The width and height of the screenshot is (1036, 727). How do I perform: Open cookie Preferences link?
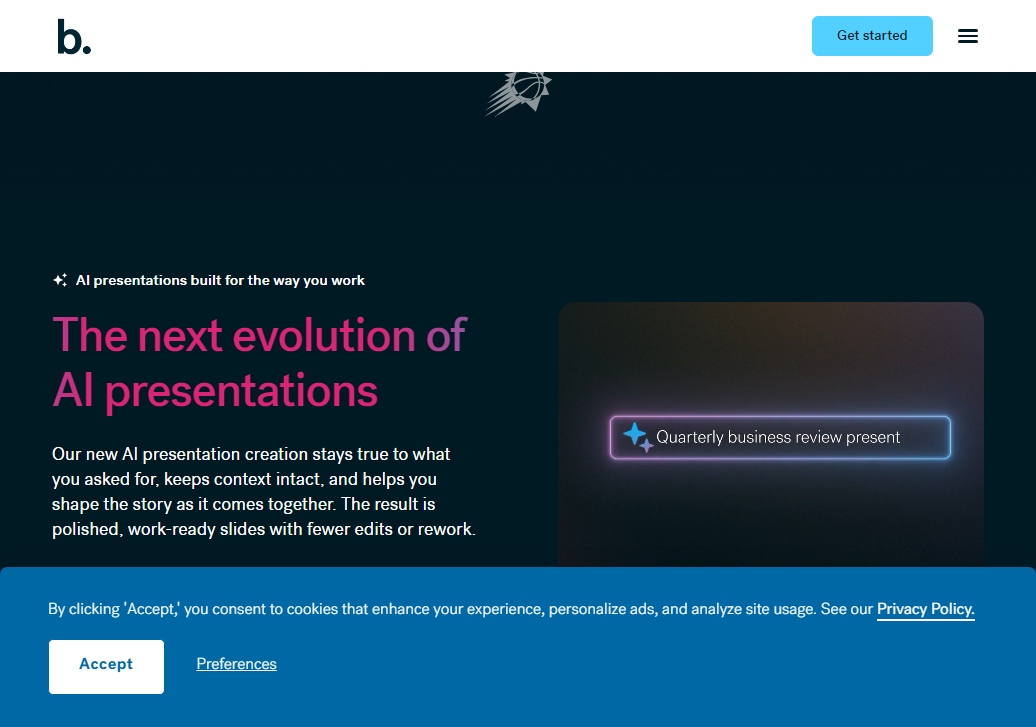pos(237,664)
